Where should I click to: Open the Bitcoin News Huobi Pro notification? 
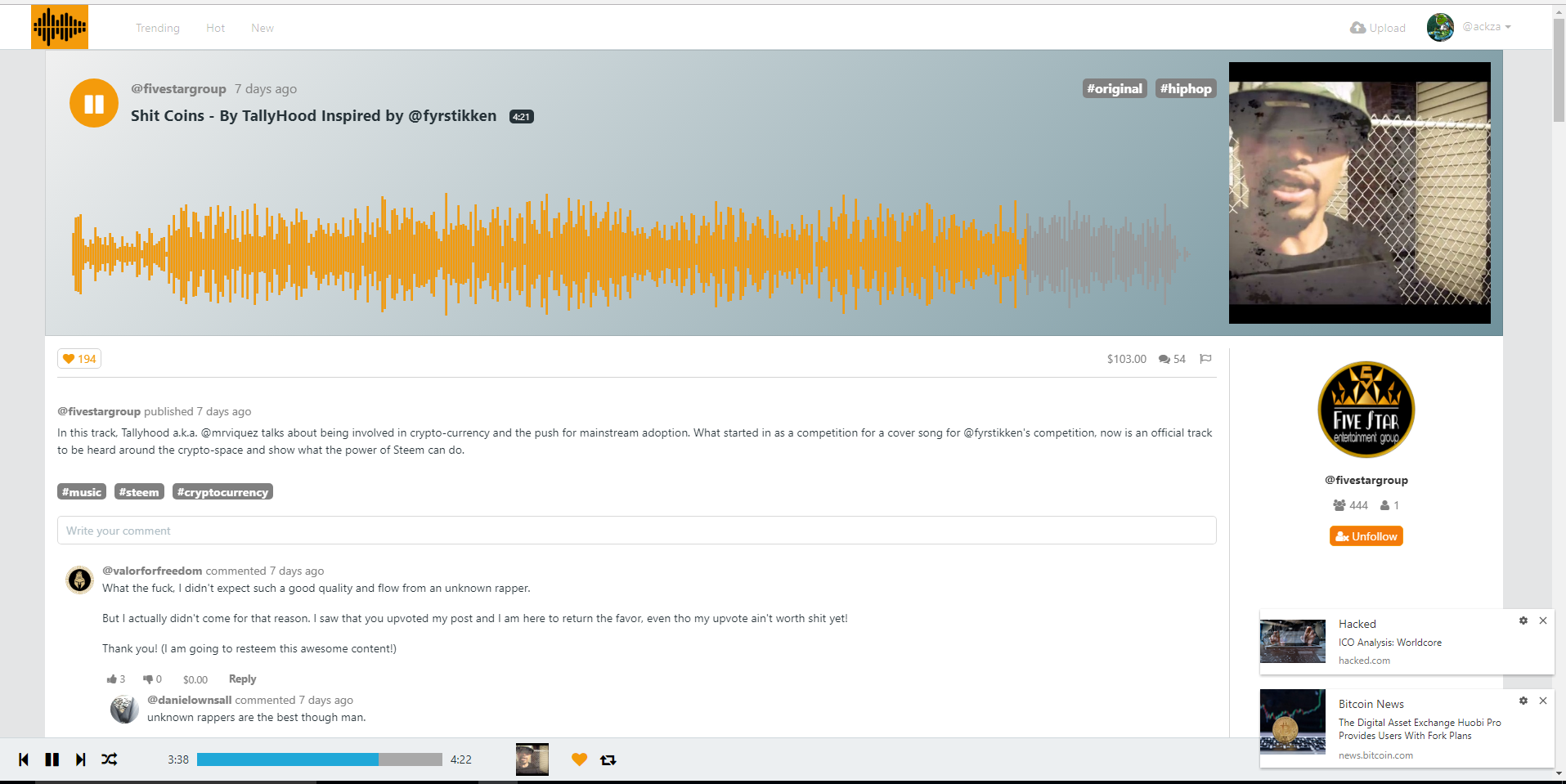pyautogui.click(x=1407, y=729)
